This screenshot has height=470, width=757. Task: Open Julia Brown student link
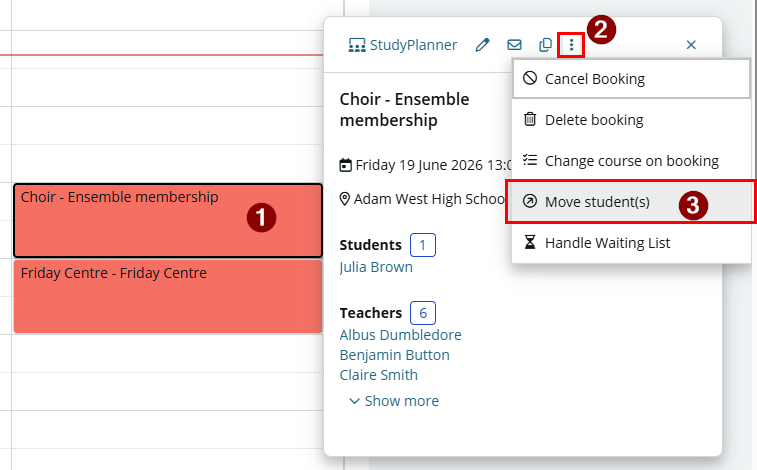[376, 267]
